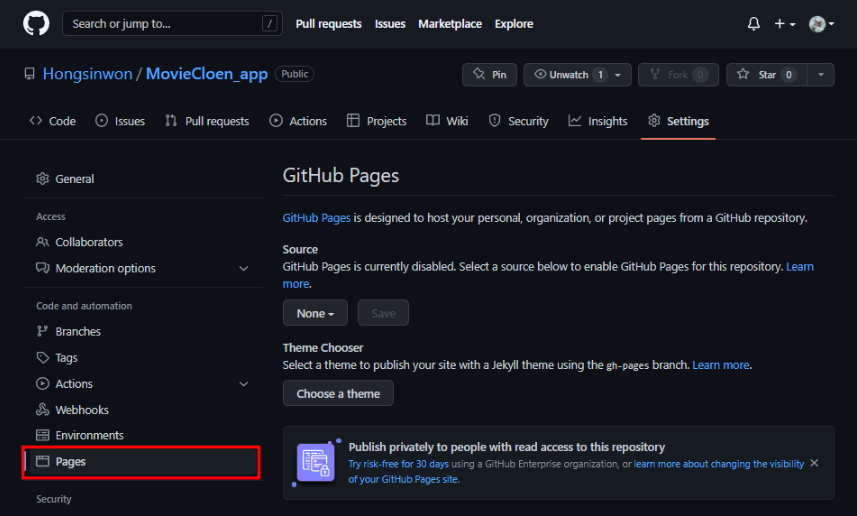Expand Moderation options chevron
This screenshot has width=857, height=516.
tap(244, 268)
